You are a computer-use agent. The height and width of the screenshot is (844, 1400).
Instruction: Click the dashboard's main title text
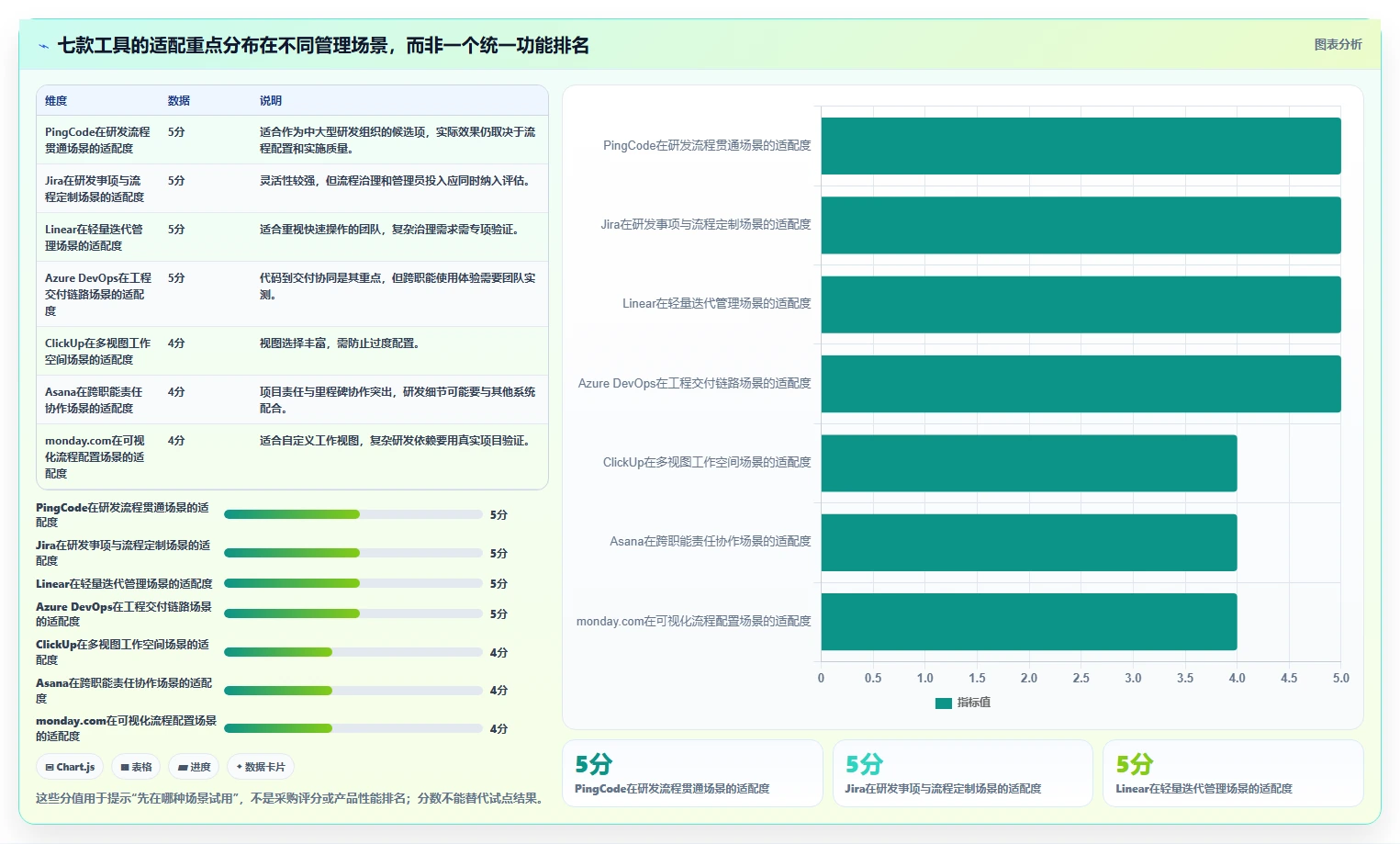(x=323, y=45)
